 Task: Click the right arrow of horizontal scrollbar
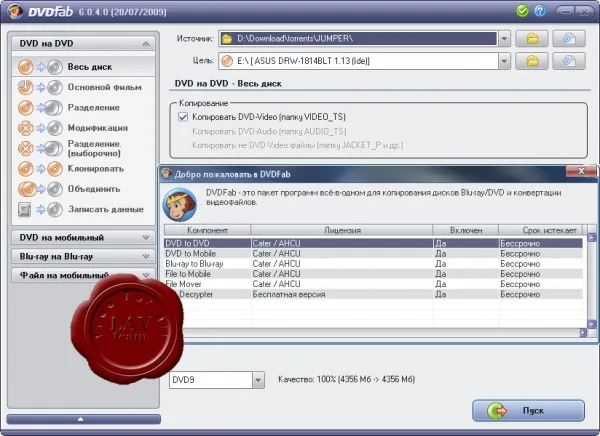coord(583,333)
